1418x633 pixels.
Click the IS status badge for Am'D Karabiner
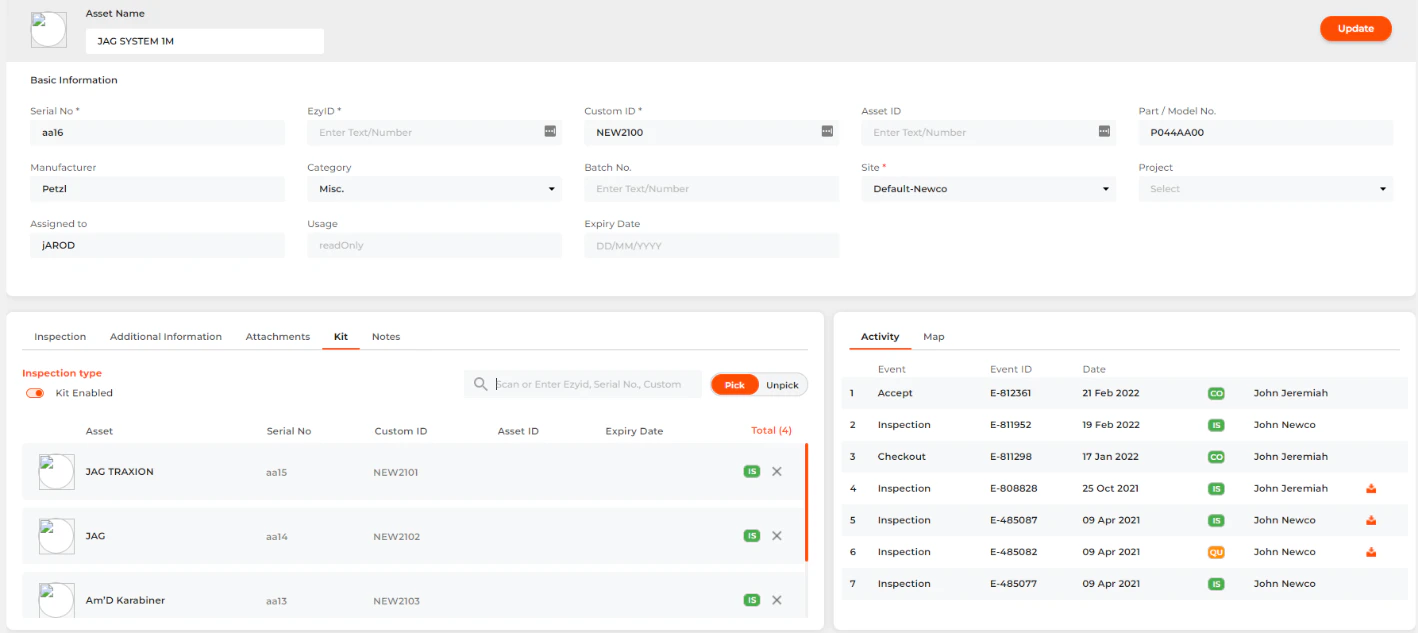click(x=752, y=600)
